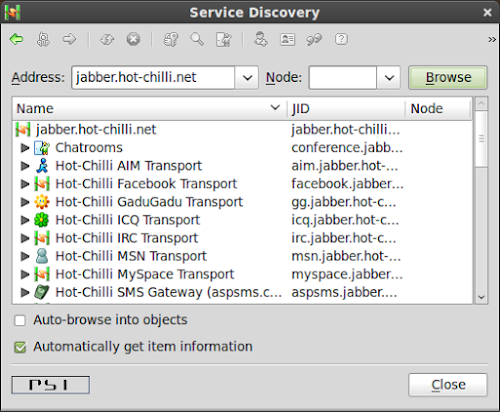
Task: Expand Hot-Chilli ICQ Transport entry
Action: pos(25,220)
